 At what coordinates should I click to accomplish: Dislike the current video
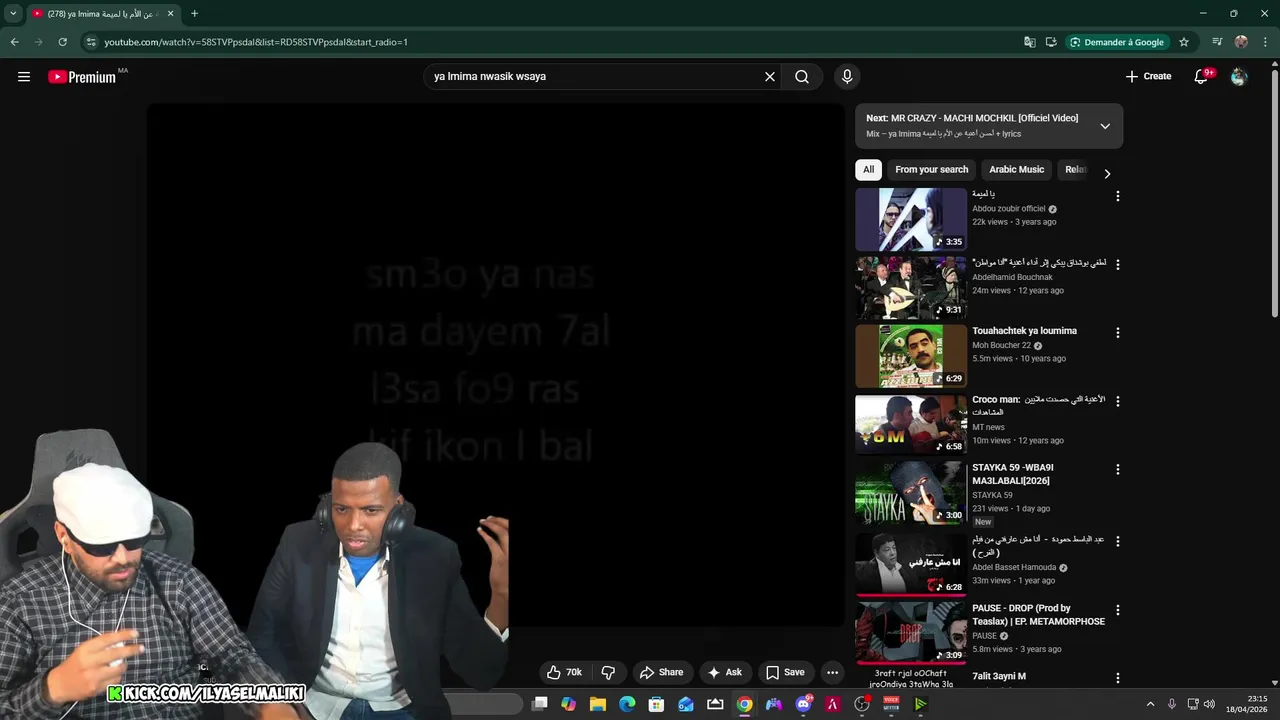(607, 672)
